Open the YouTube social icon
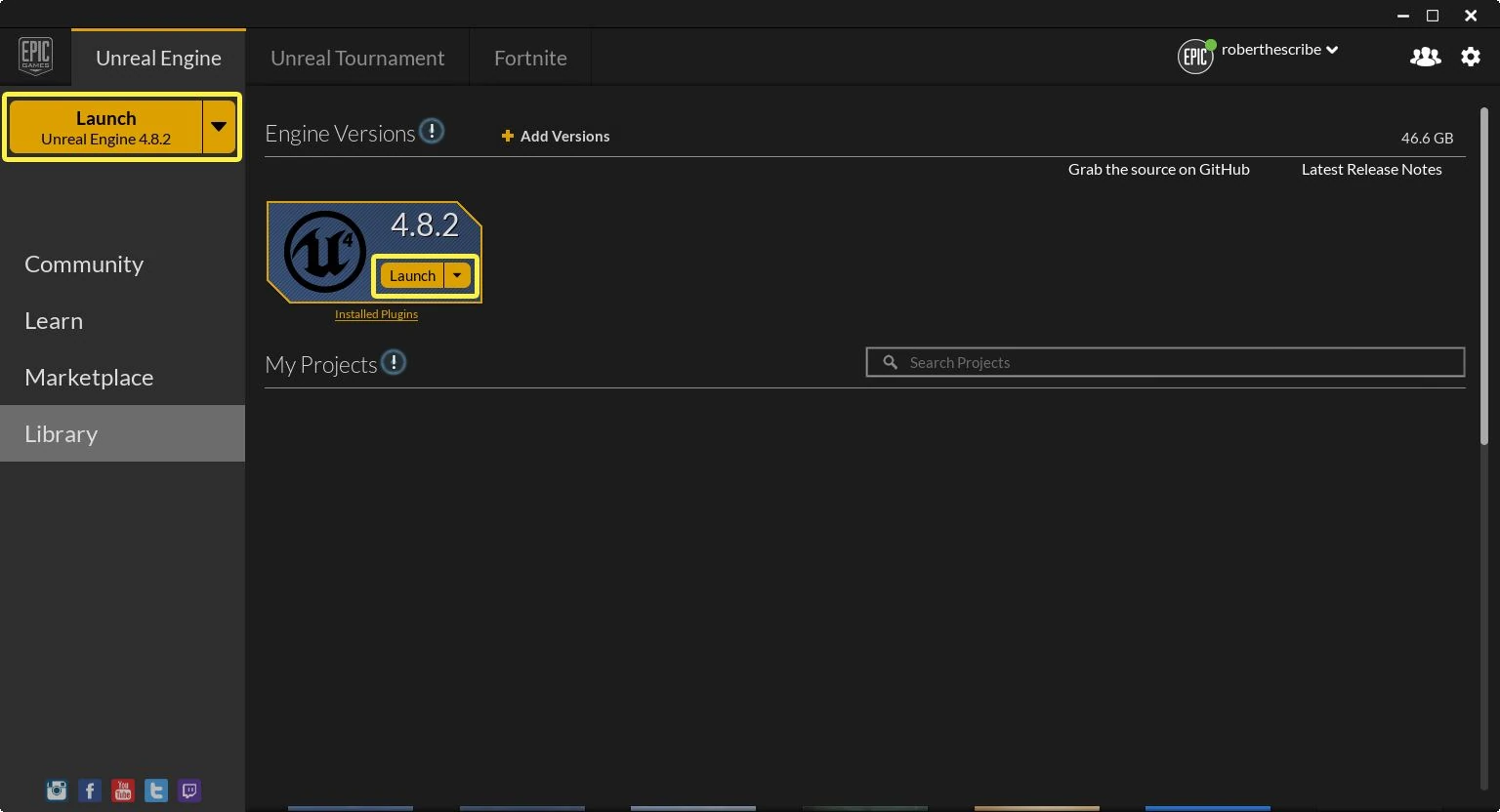 pyautogui.click(x=123, y=791)
